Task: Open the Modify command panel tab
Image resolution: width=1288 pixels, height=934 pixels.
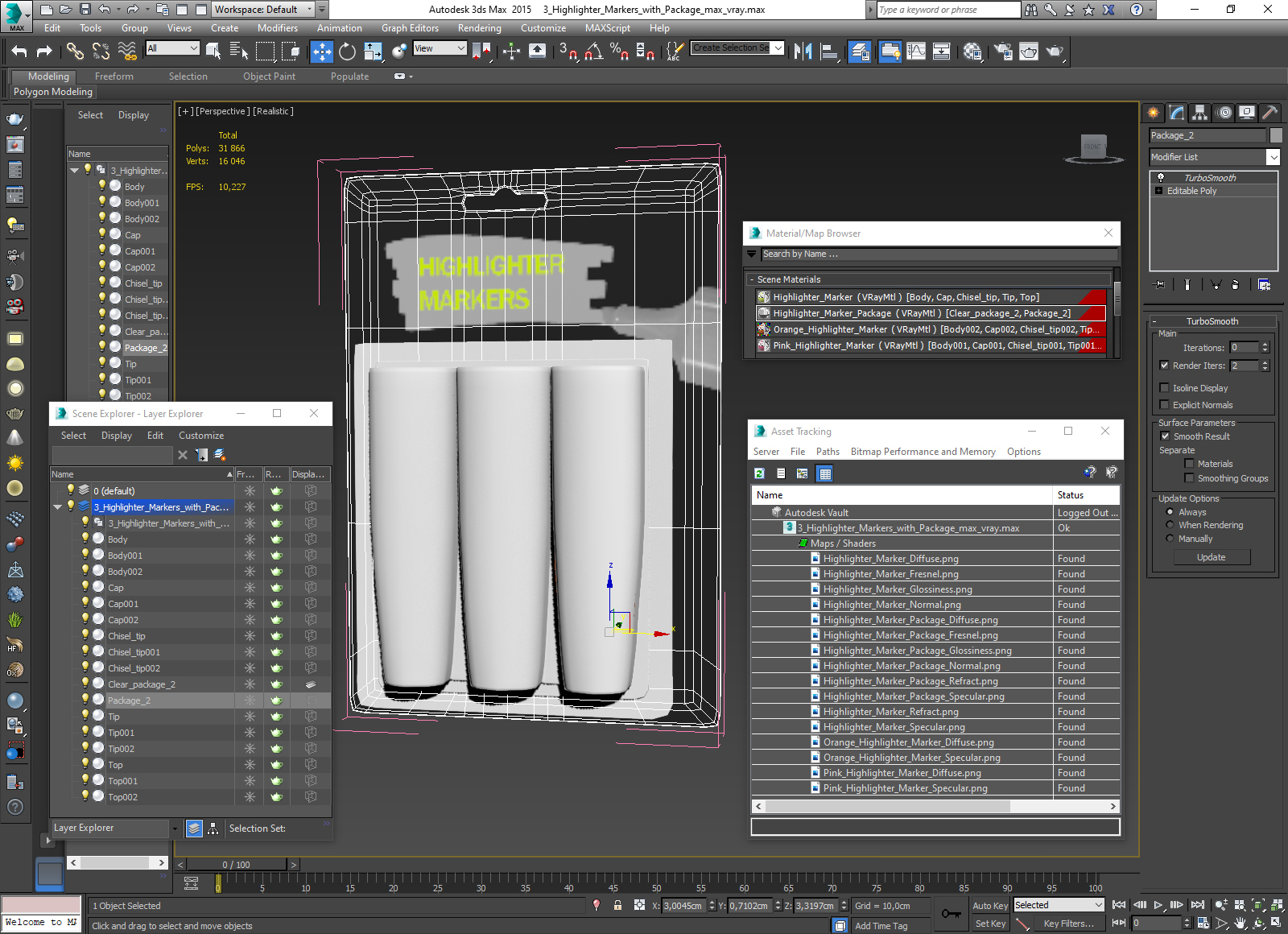Action: [x=1177, y=113]
